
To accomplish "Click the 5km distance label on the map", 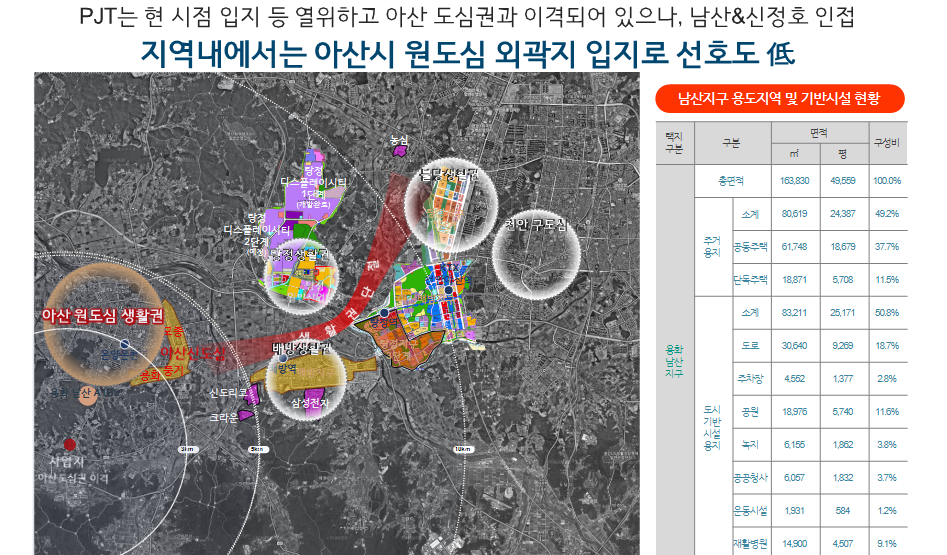I will [258, 449].
